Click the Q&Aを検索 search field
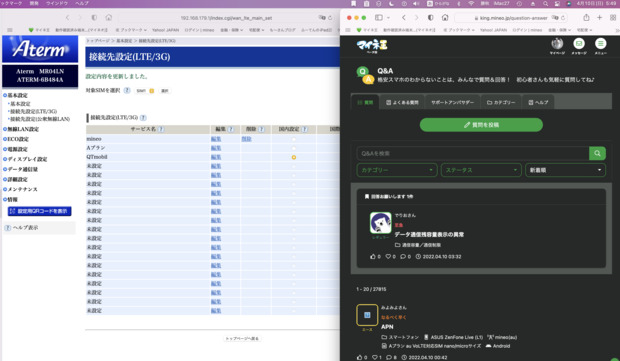The height and width of the screenshot is (361, 620). tap(473, 153)
